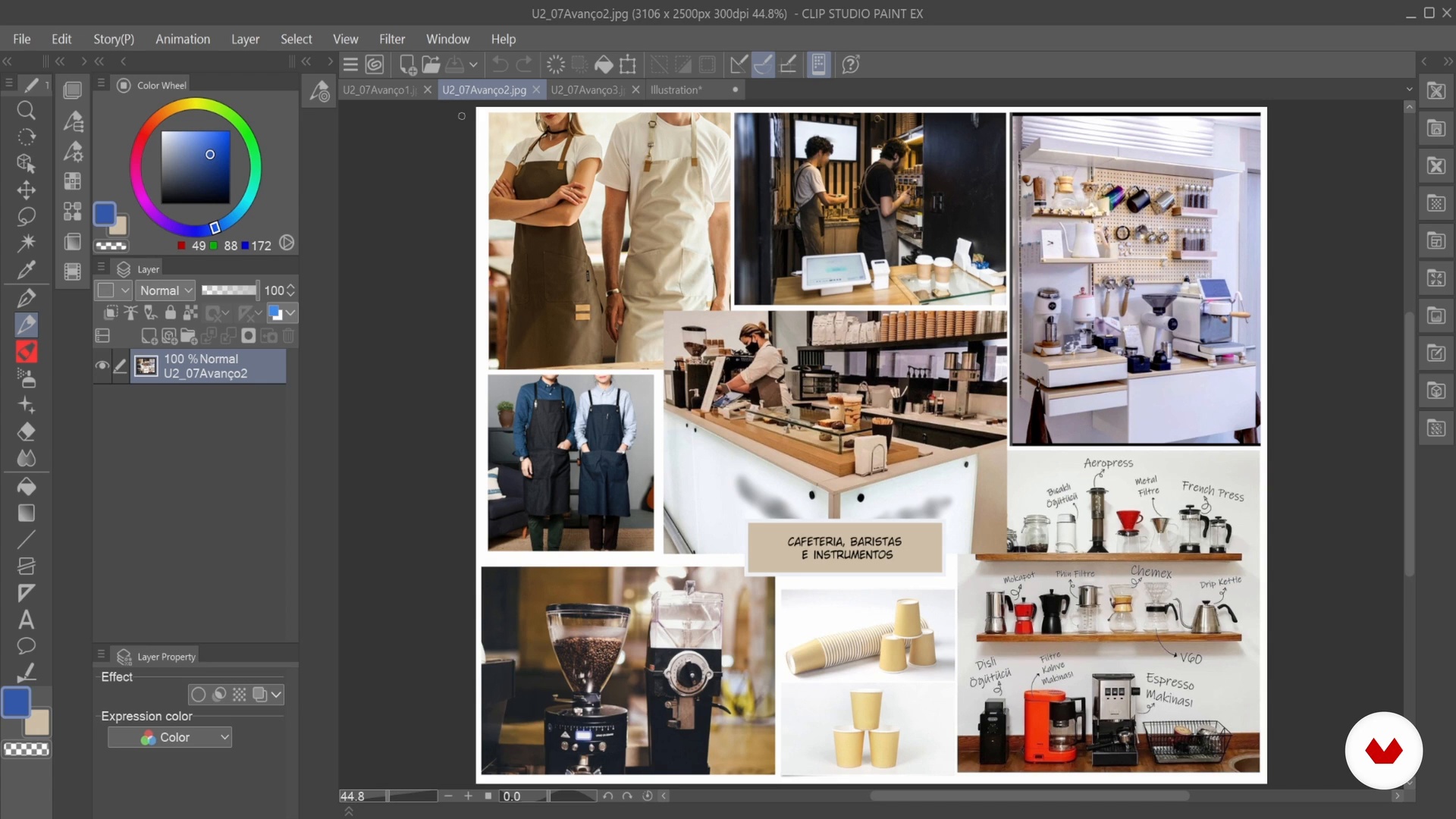Toggle Snap to Special Ruler in command bar
Screen dimensions: 1456x819
[x=763, y=65]
